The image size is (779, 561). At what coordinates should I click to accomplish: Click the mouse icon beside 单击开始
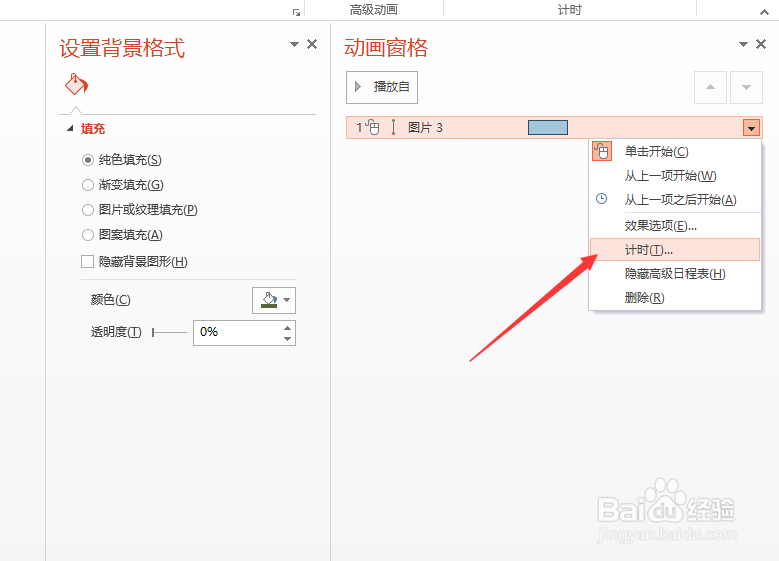point(602,151)
